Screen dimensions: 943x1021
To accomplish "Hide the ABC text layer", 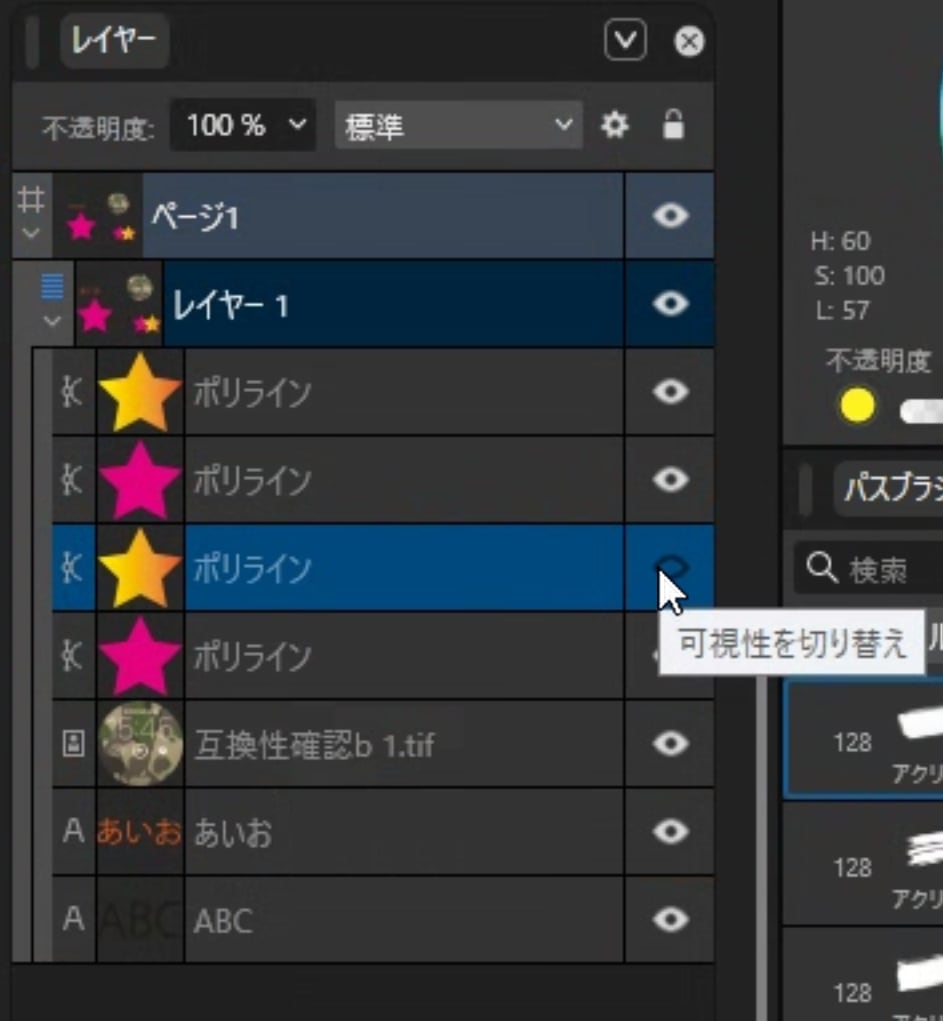I will [x=669, y=920].
